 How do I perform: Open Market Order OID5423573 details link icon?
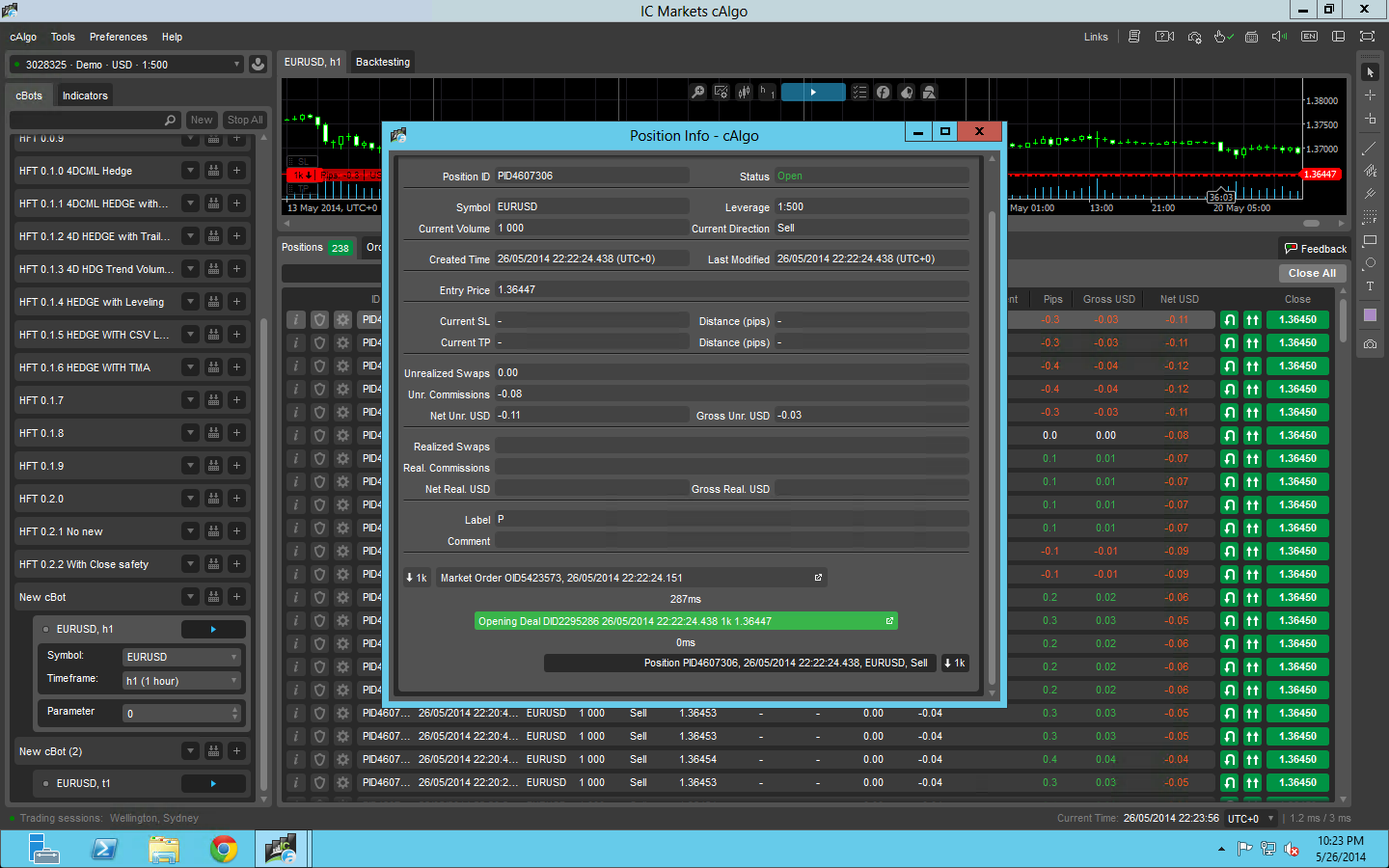818,578
